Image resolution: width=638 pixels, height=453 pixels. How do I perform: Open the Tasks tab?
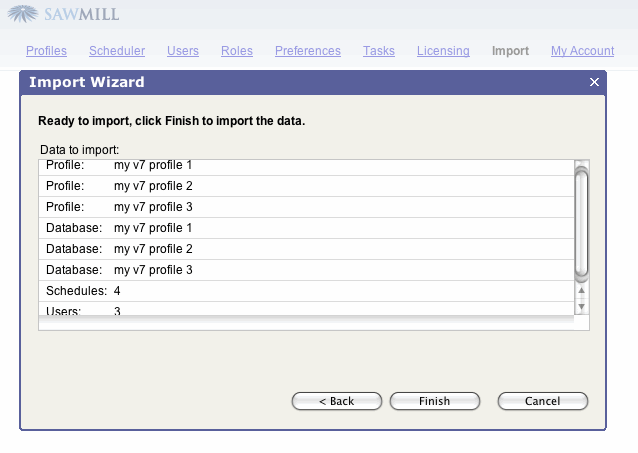click(x=379, y=51)
